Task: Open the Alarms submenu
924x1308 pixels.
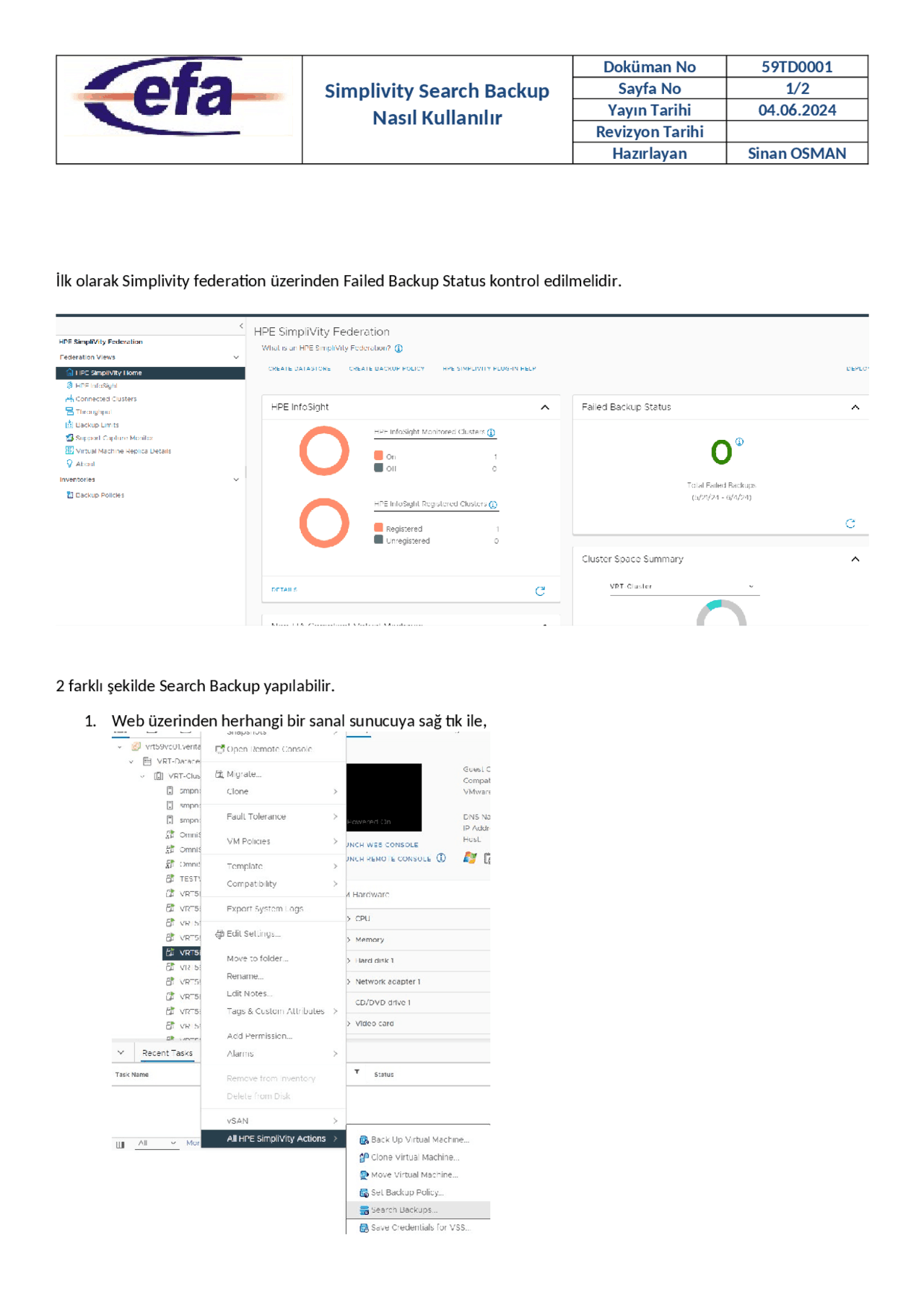Action: (x=274, y=1054)
